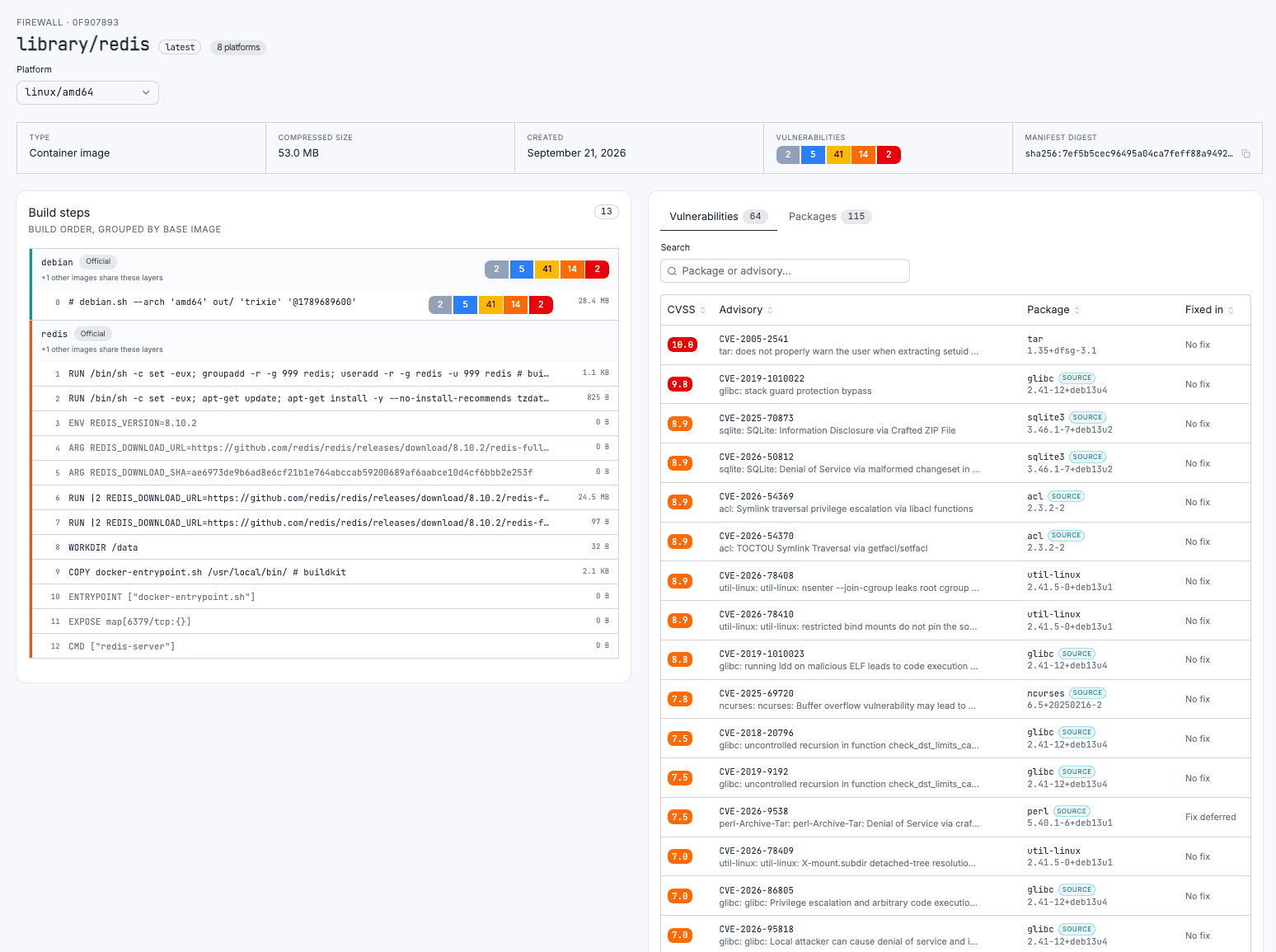Open advisory CVE-2025-70873

click(x=756, y=418)
